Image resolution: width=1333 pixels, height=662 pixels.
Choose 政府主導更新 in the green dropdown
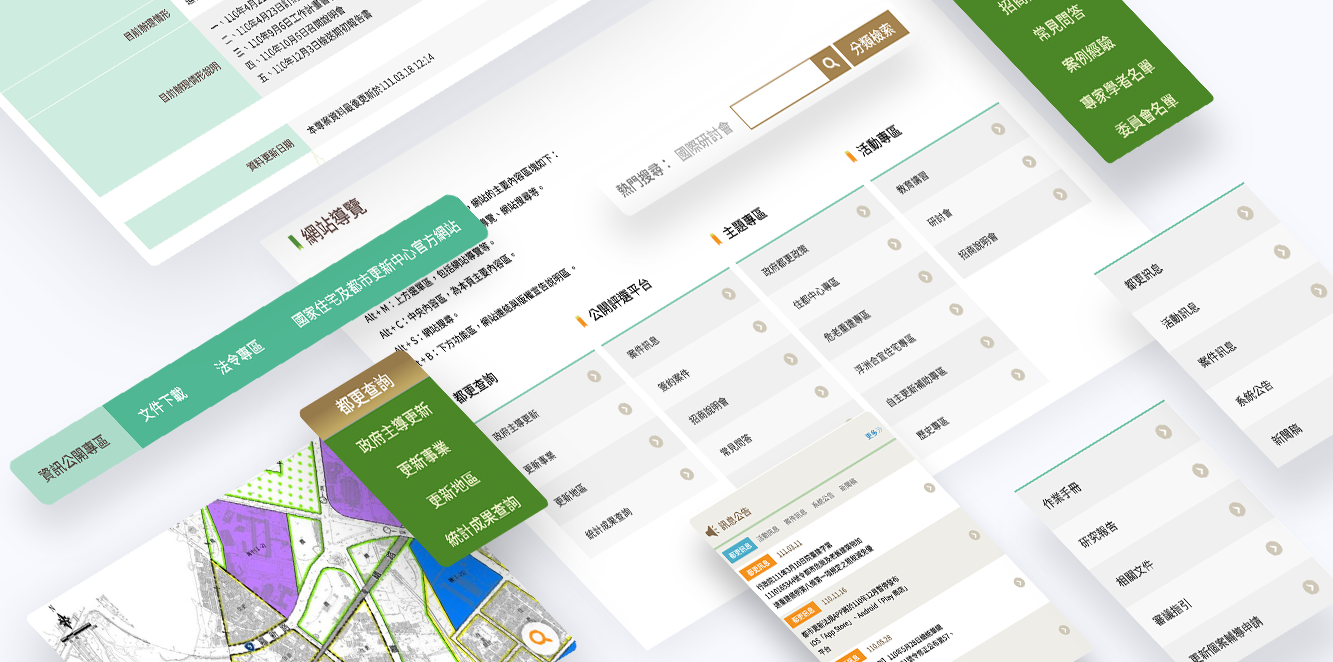click(394, 427)
